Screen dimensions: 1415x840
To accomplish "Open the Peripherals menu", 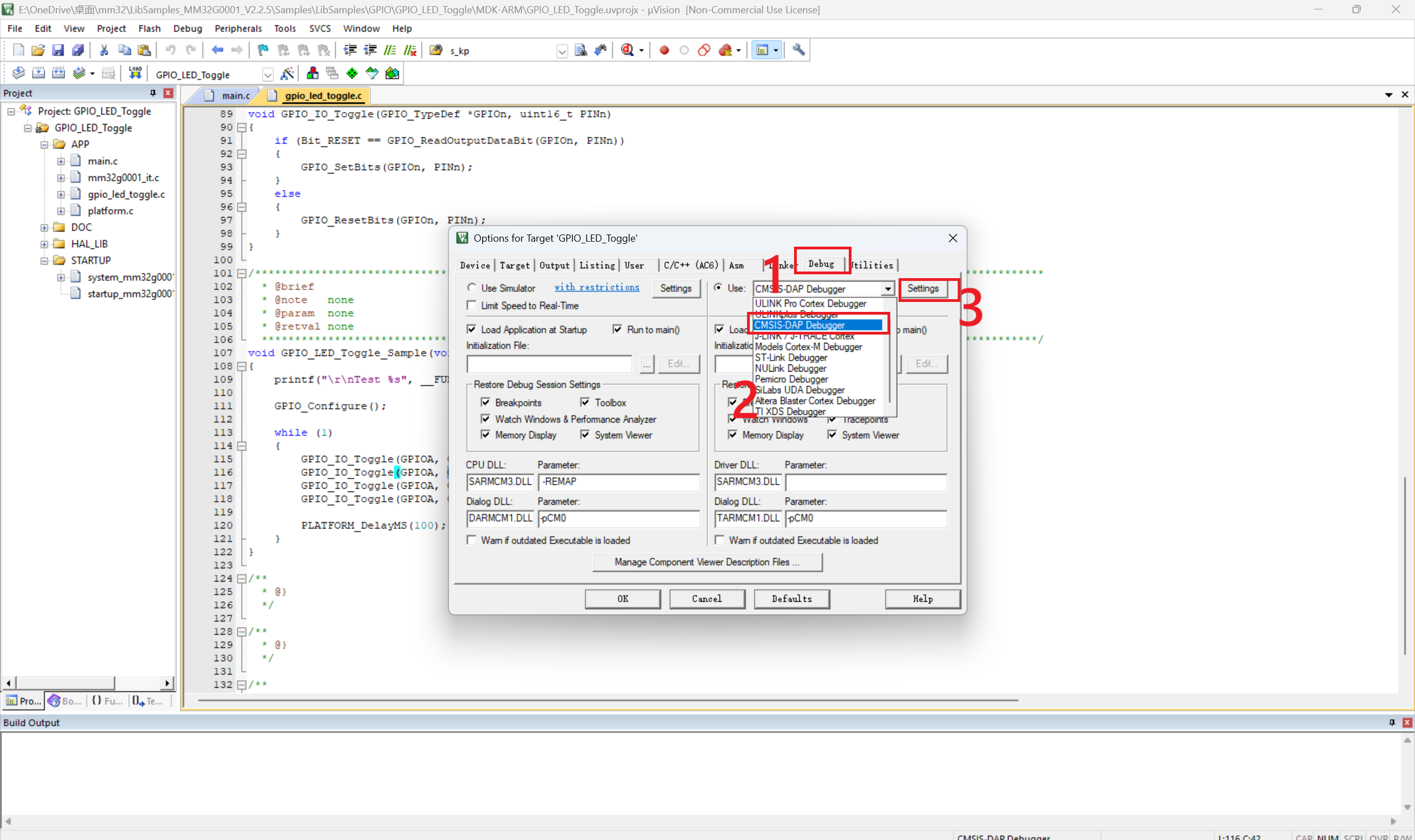I will click(x=238, y=28).
